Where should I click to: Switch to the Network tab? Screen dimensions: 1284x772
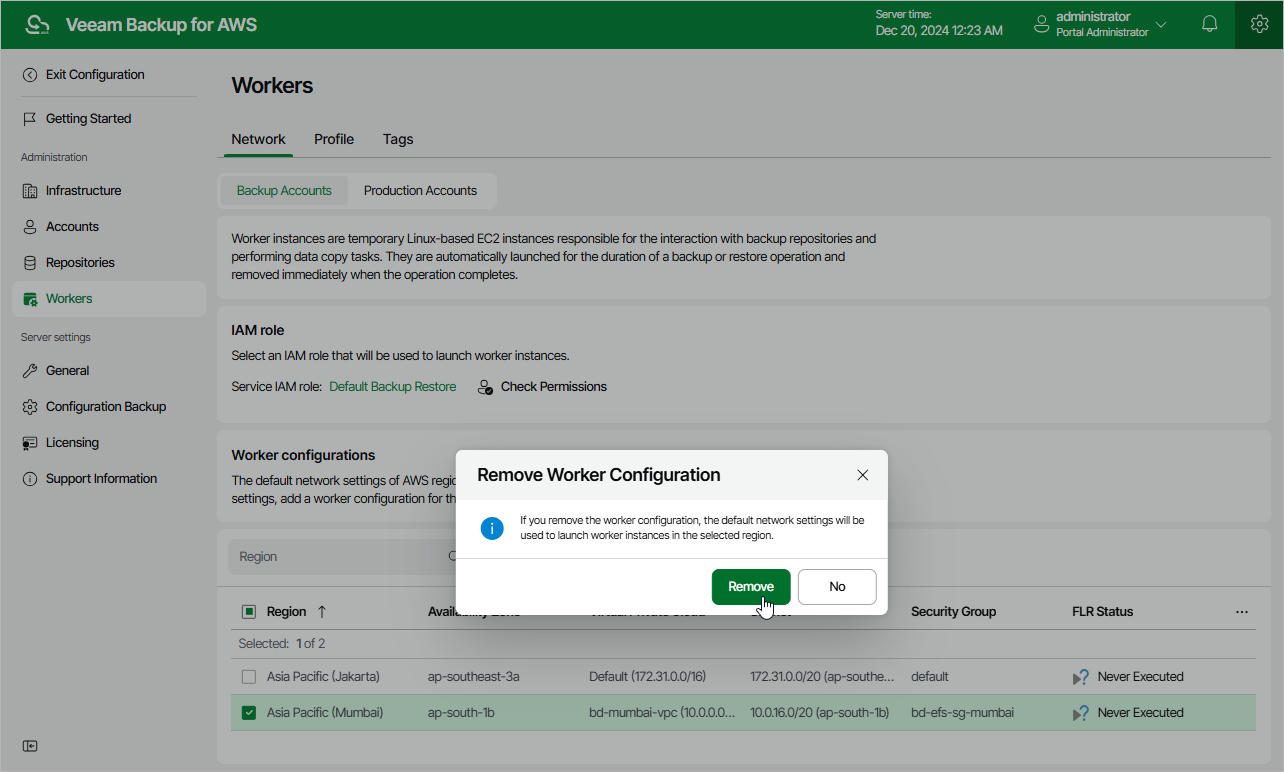[258, 140]
